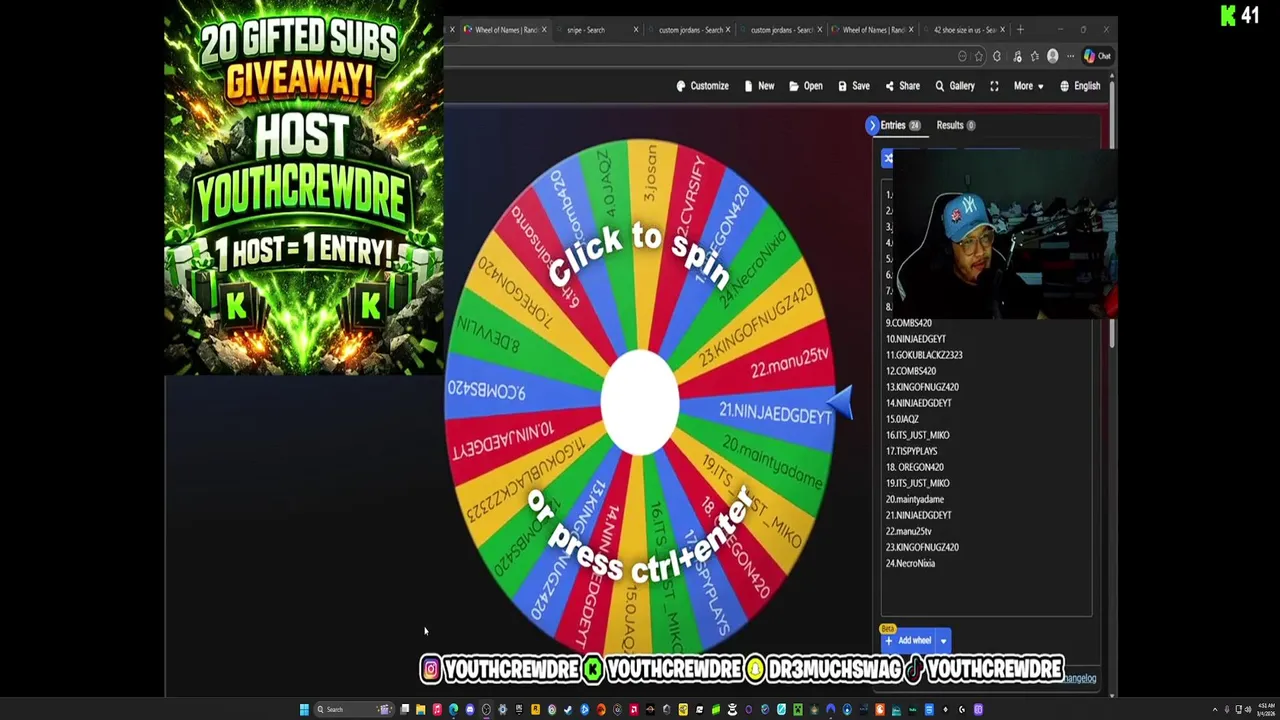The height and width of the screenshot is (720, 1280).
Task: Open the browser zoom control icon
Action: click(x=962, y=56)
